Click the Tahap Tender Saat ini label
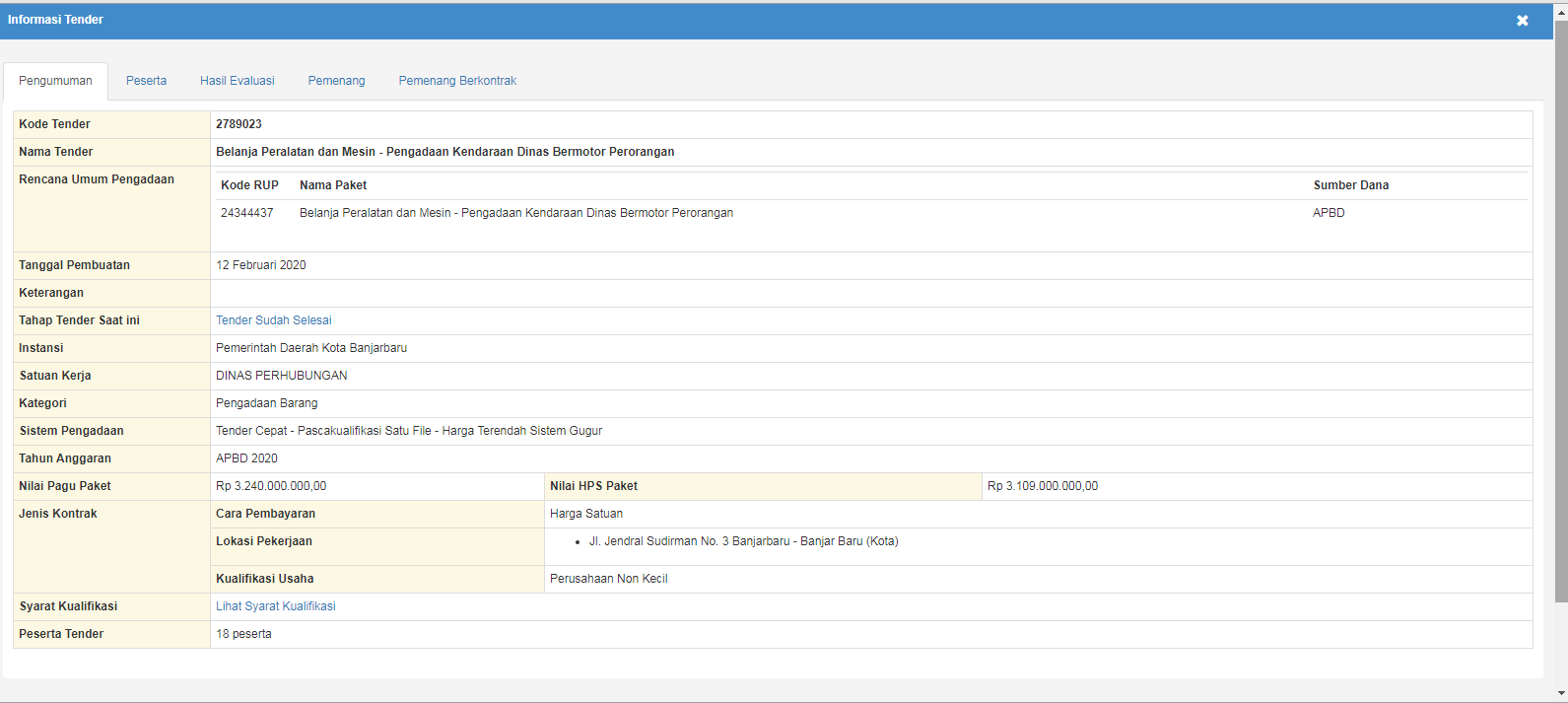This screenshot has width=1568, height=703. point(79,320)
